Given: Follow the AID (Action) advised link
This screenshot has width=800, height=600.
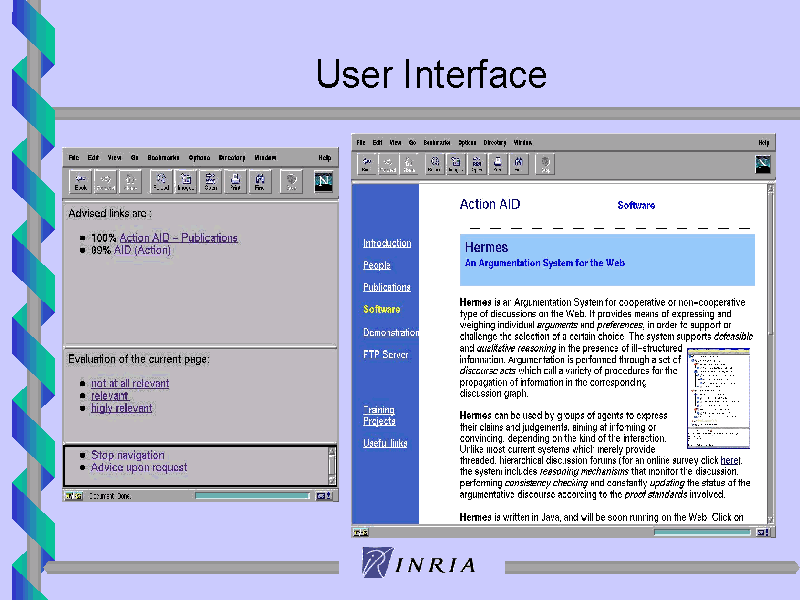Looking at the screenshot, I should [142, 250].
